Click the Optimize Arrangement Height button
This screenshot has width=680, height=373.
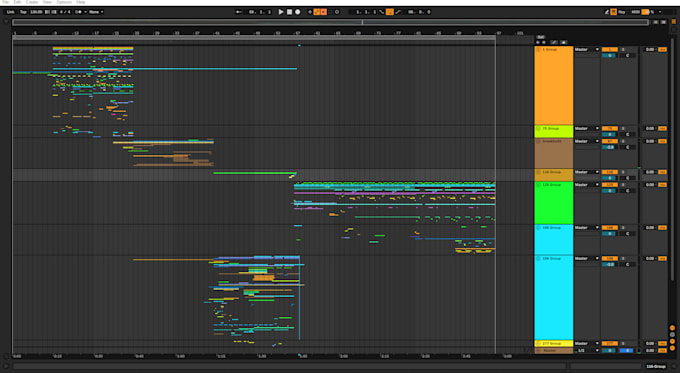click(x=656, y=22)
